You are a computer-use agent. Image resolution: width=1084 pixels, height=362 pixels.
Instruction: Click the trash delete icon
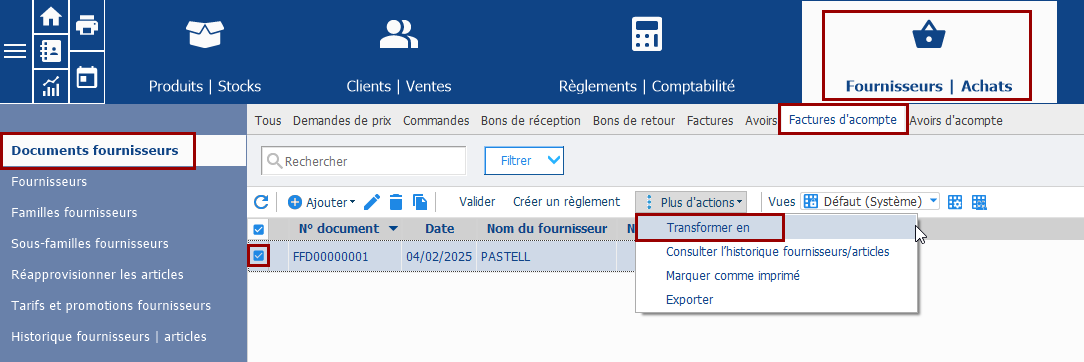(x=395, y=202)
